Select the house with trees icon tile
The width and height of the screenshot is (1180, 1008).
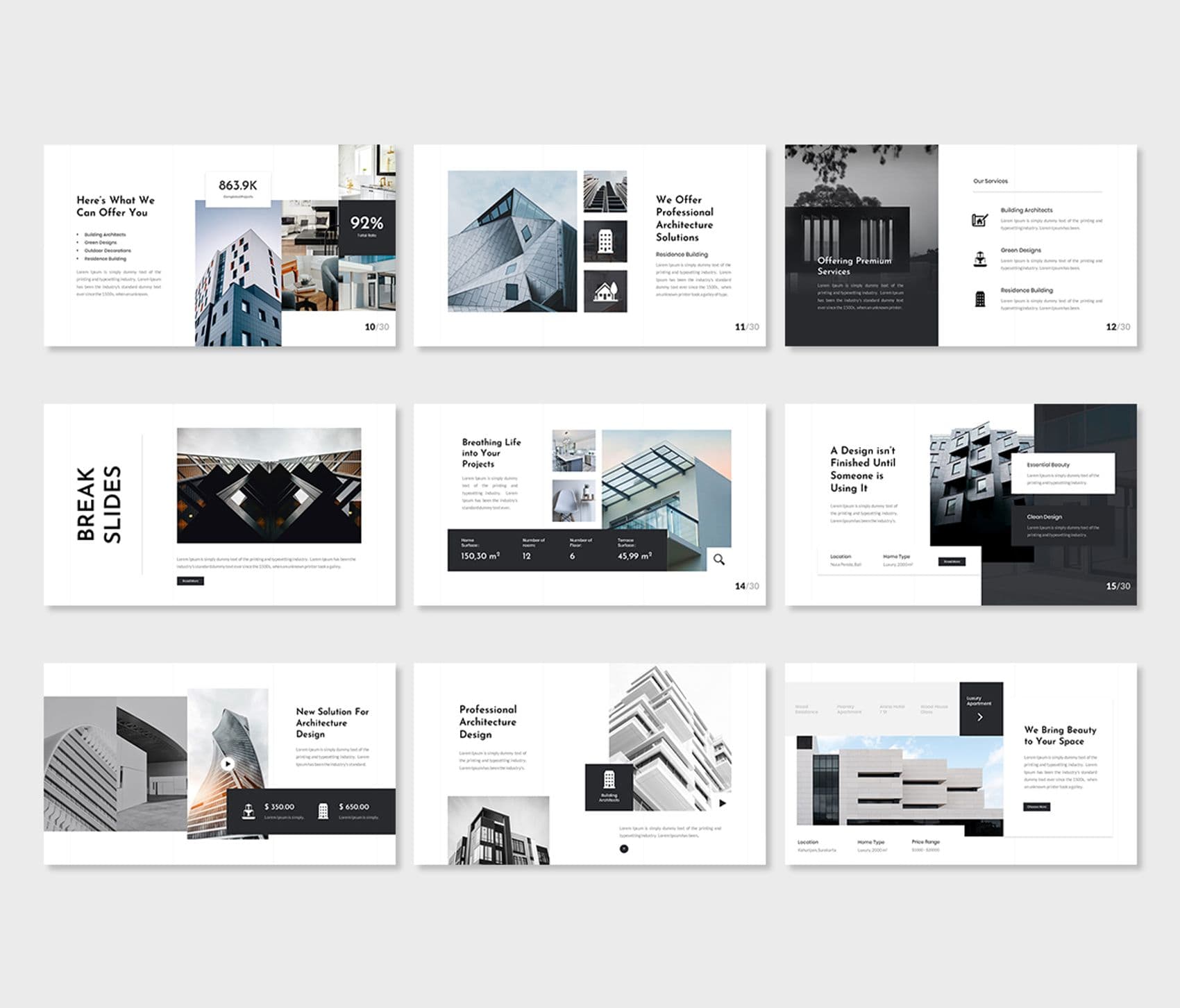605,291
